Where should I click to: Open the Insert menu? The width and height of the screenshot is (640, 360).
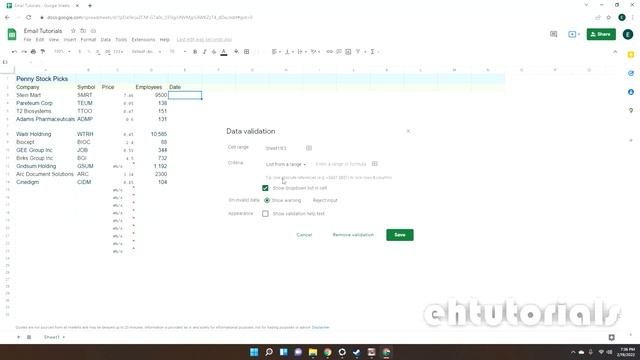tap(70, 40)
